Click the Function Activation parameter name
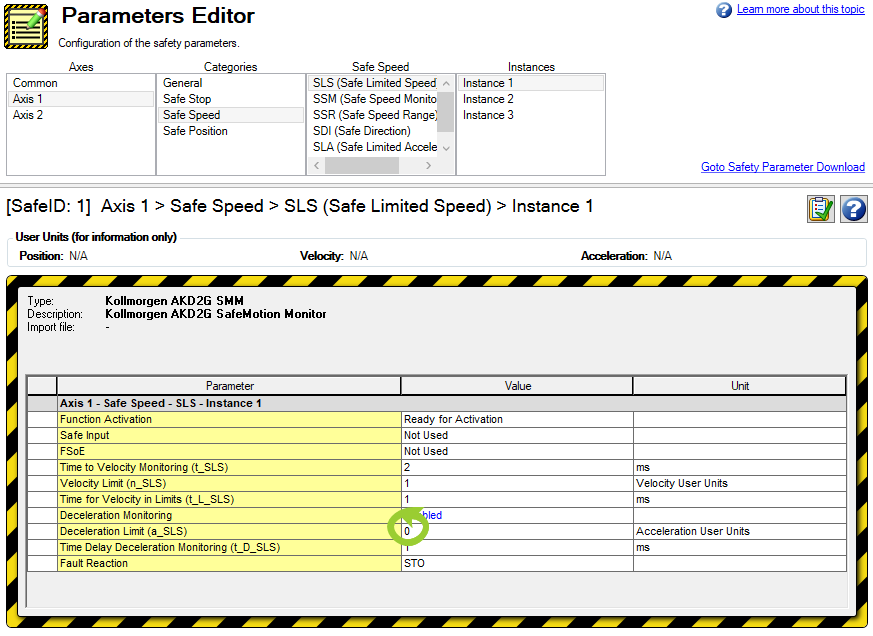 point(229,419)
